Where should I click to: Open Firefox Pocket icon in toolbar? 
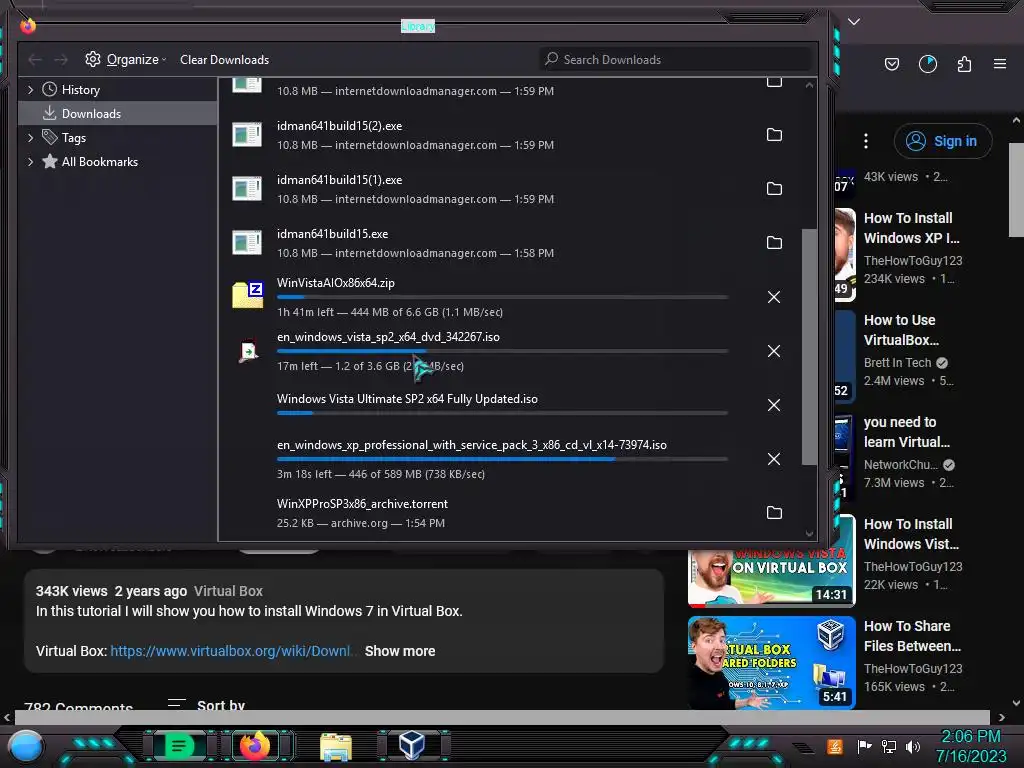point(891,63)
